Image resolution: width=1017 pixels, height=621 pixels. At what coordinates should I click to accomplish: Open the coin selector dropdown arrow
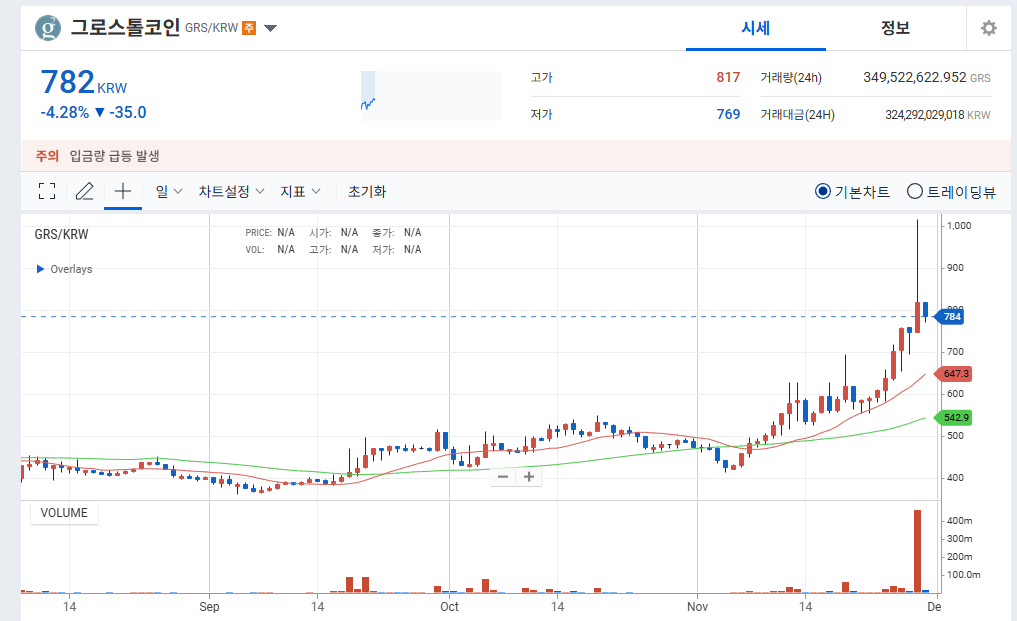tap(270, 29)
